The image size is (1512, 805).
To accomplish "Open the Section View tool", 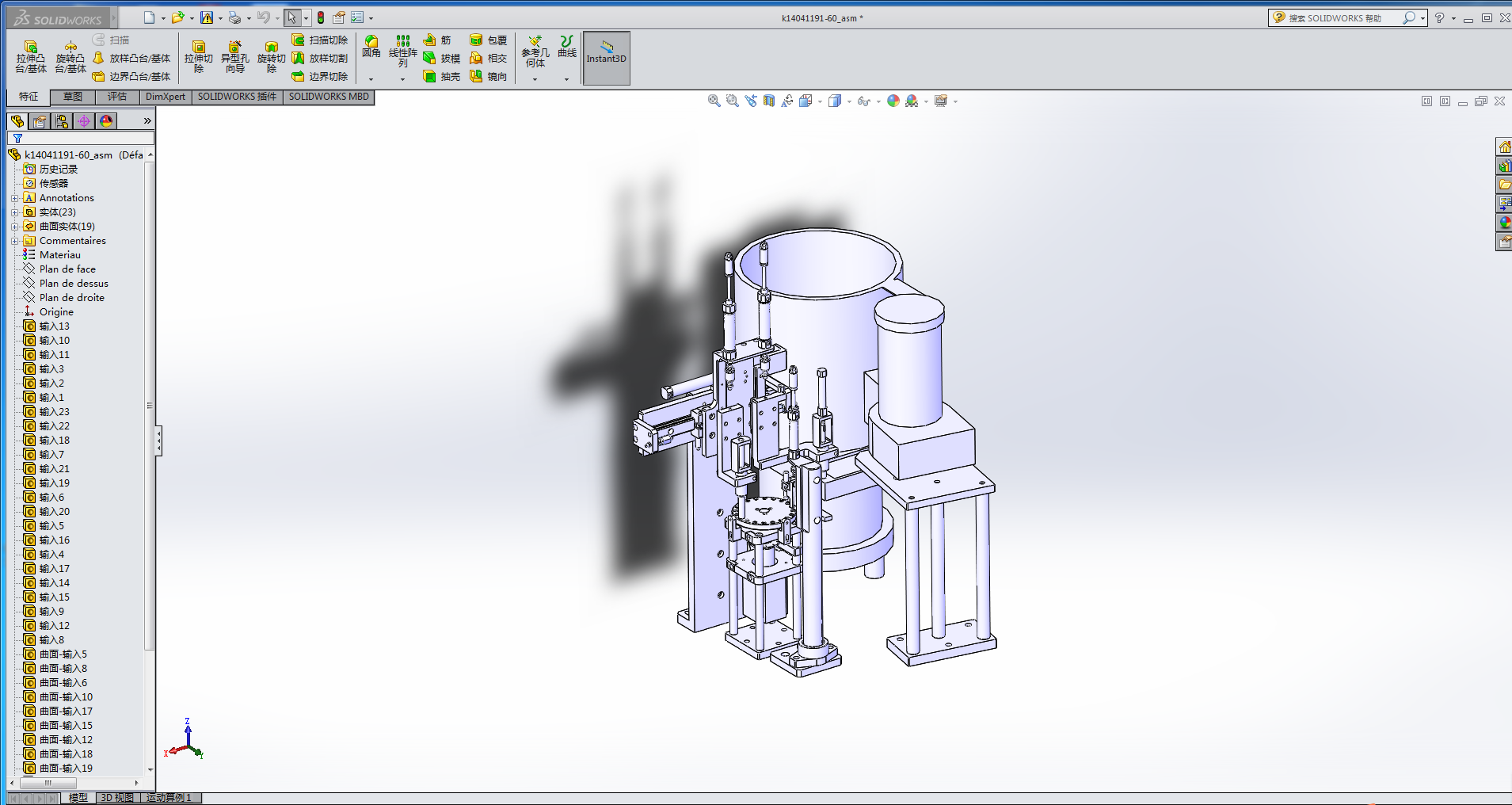I will tap(768, 101).
